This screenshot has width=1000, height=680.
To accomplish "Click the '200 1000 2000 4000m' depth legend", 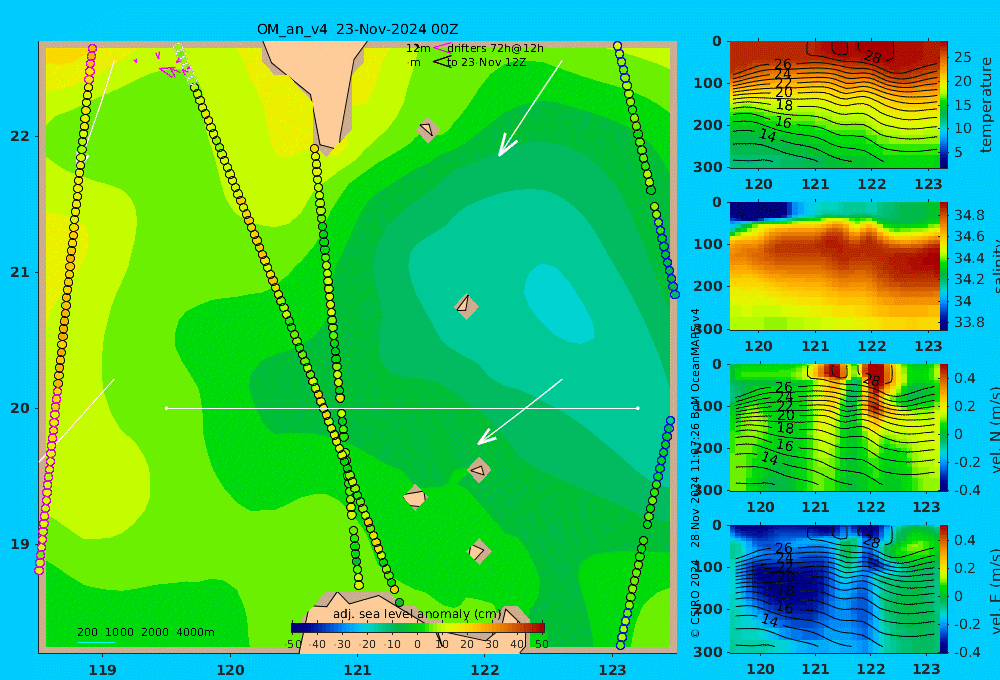I will tap(145, 632).
